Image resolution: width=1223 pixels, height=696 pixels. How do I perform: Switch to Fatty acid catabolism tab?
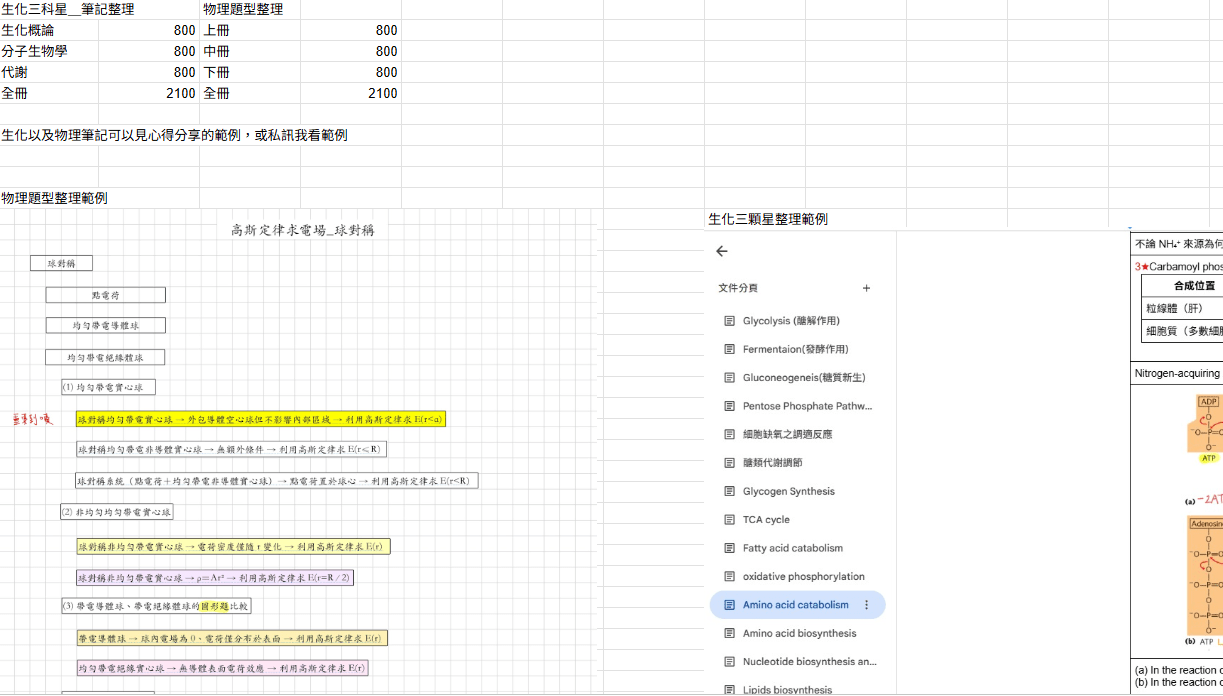pos(797,548)
